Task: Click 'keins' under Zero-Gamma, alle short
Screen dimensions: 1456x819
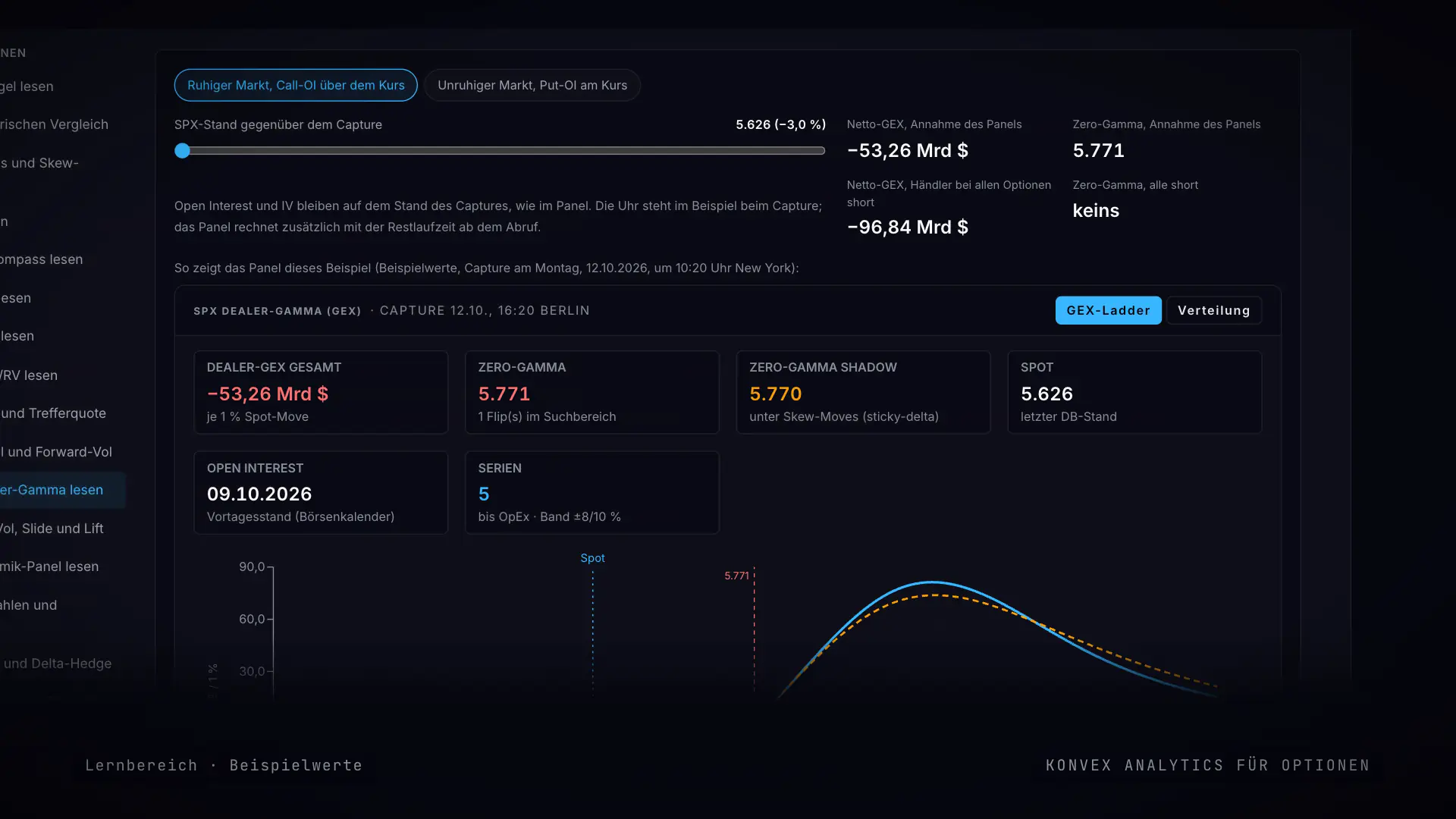Action: click(x=1096, y=211)
